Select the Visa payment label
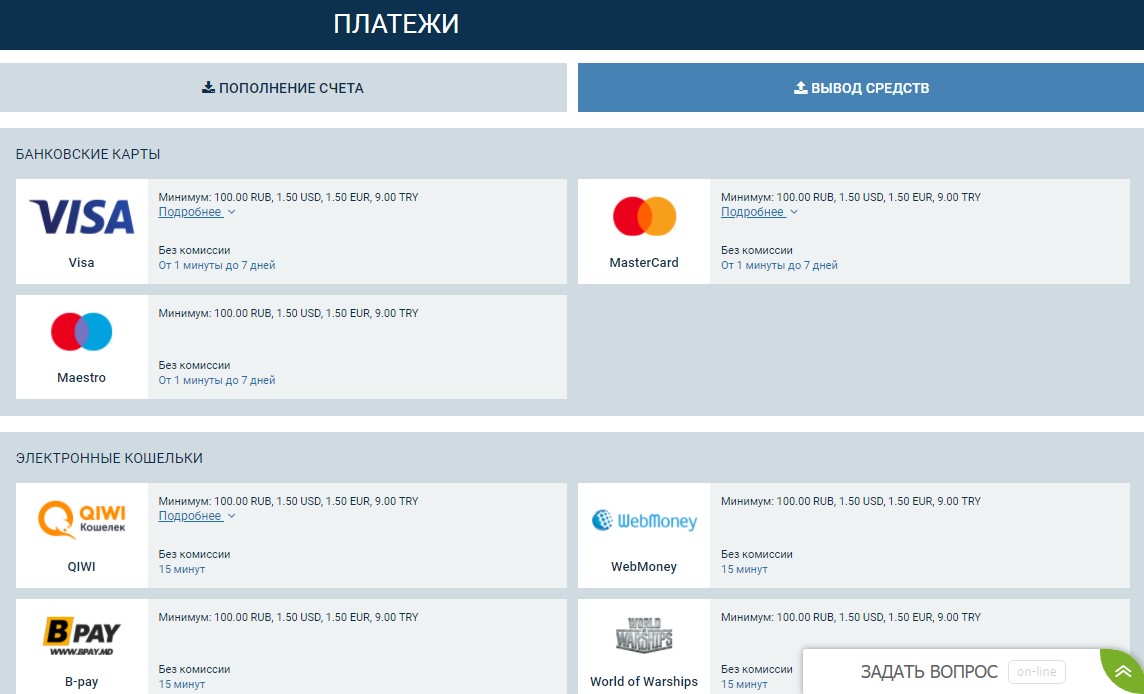The image size is (1144, 694). 82,263
